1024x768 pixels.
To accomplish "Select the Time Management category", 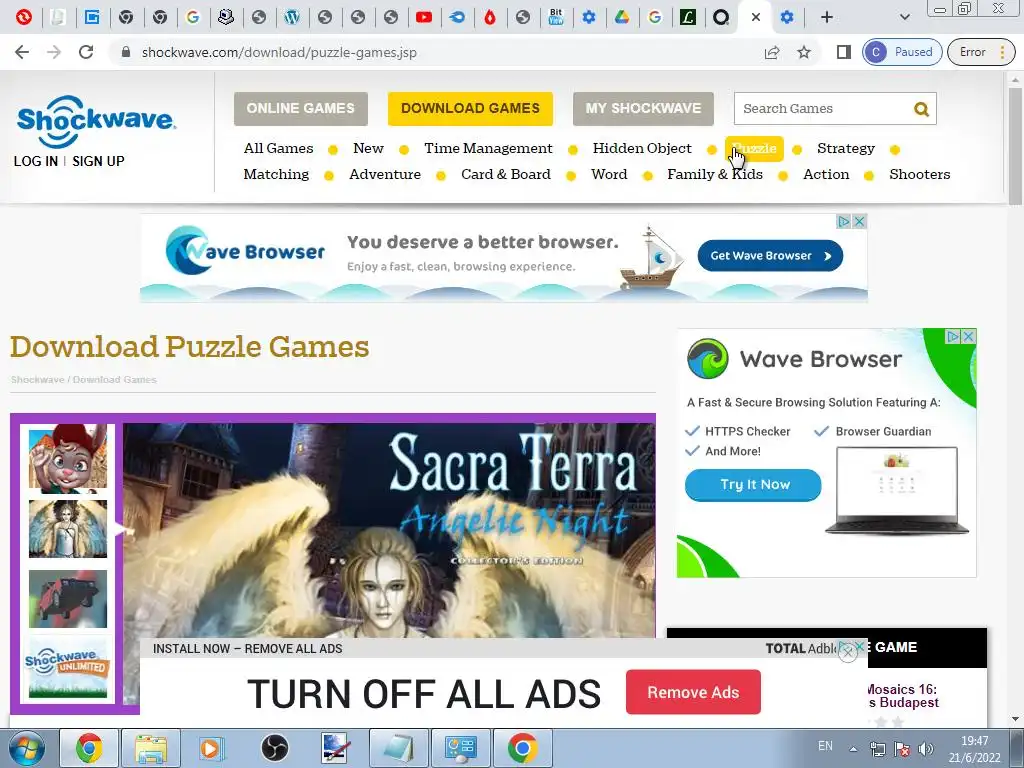I will point(488,148).
